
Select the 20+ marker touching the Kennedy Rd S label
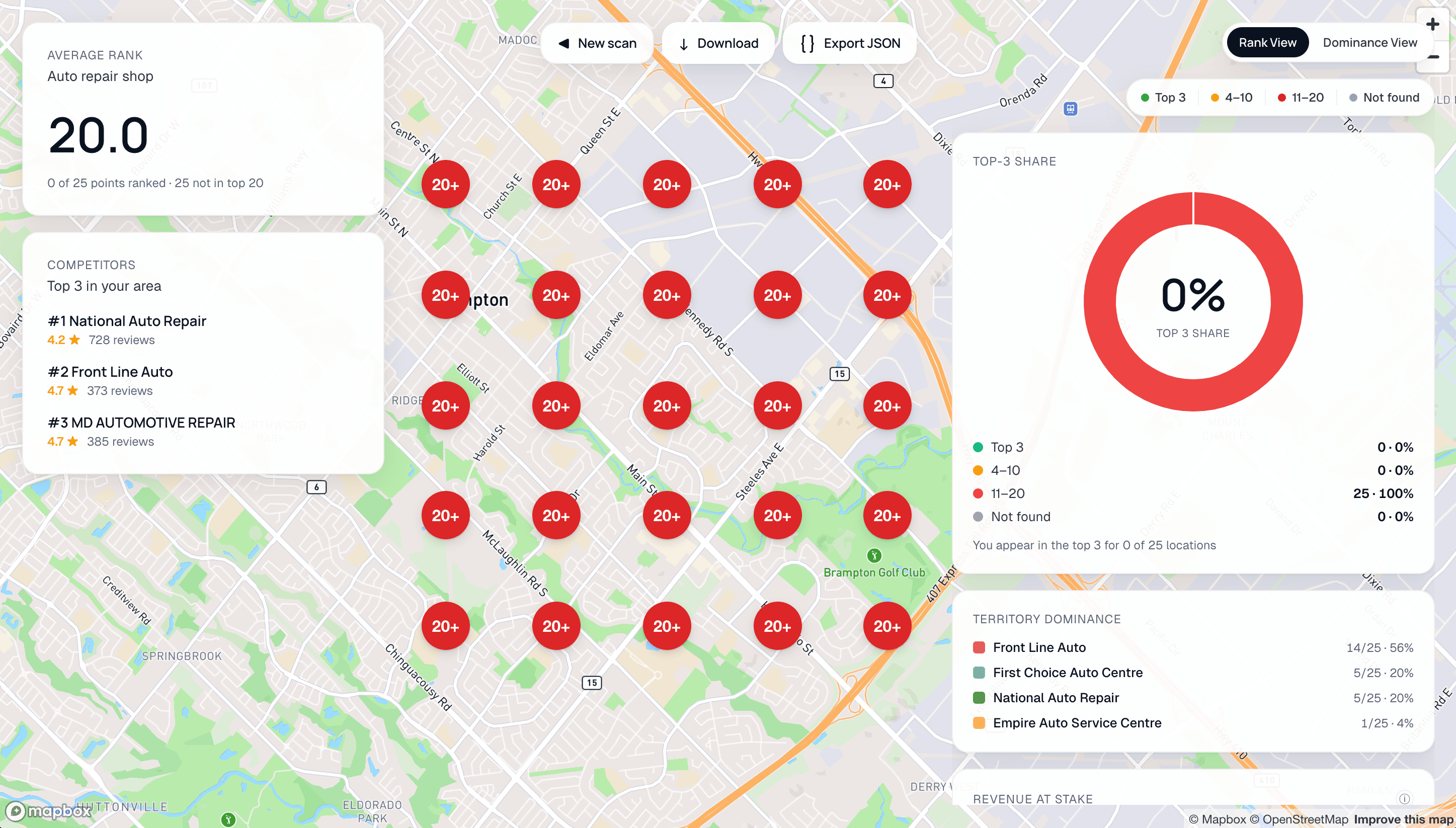(x=667, y=295)
